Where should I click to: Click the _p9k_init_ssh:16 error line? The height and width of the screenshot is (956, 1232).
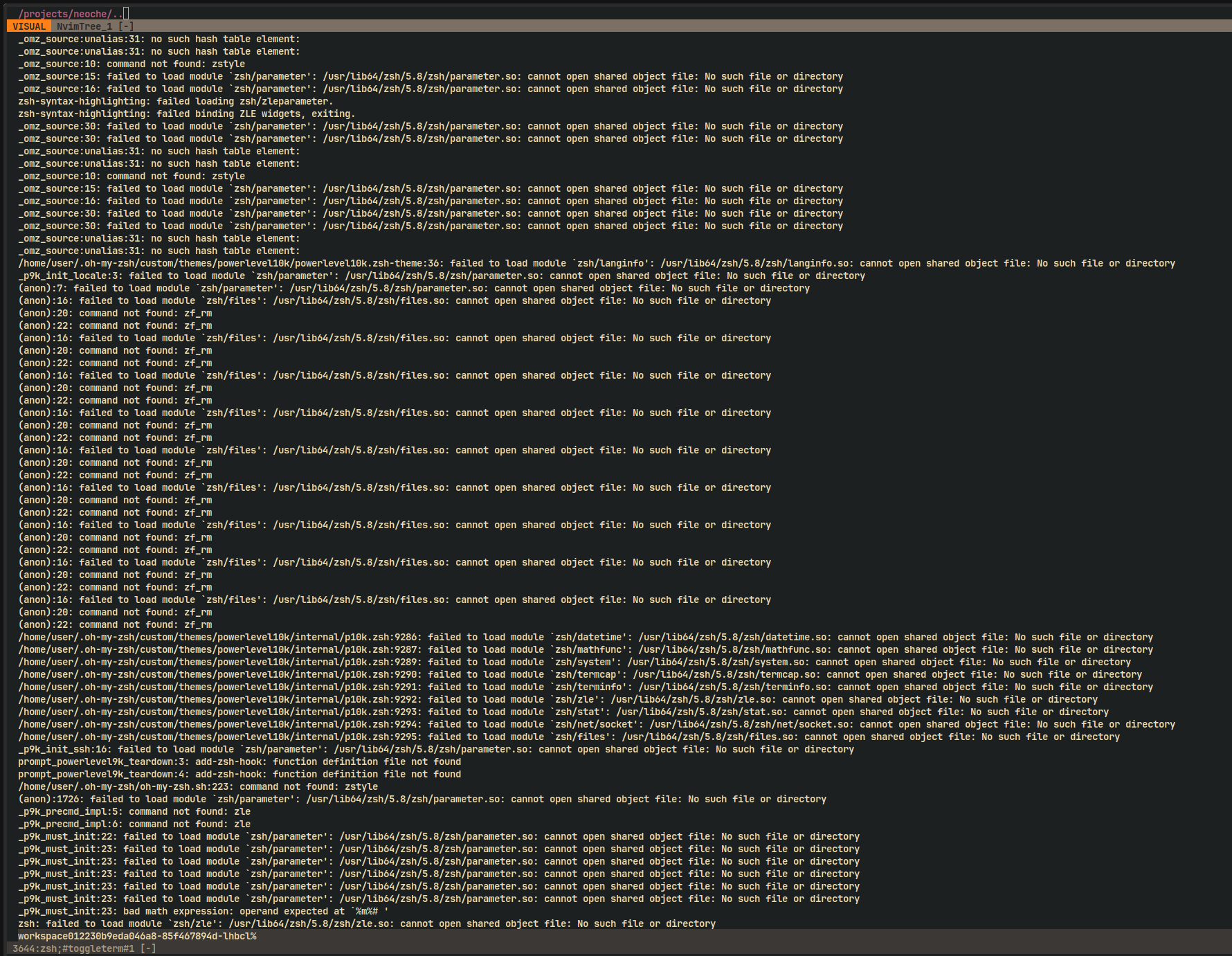pyautogui.click(x=435, y=750)
